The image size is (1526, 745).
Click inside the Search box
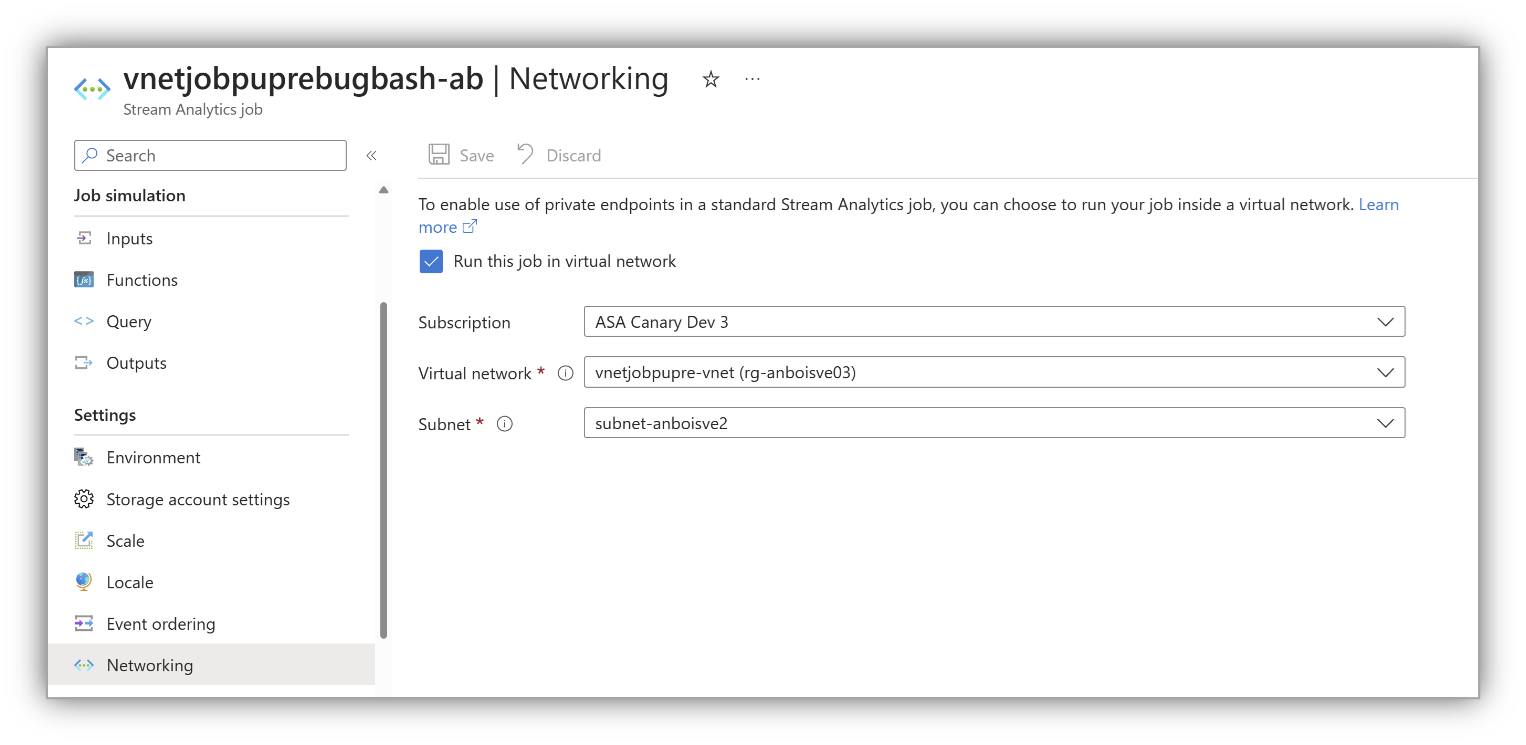pyautogui.click(x=210, y=155)
